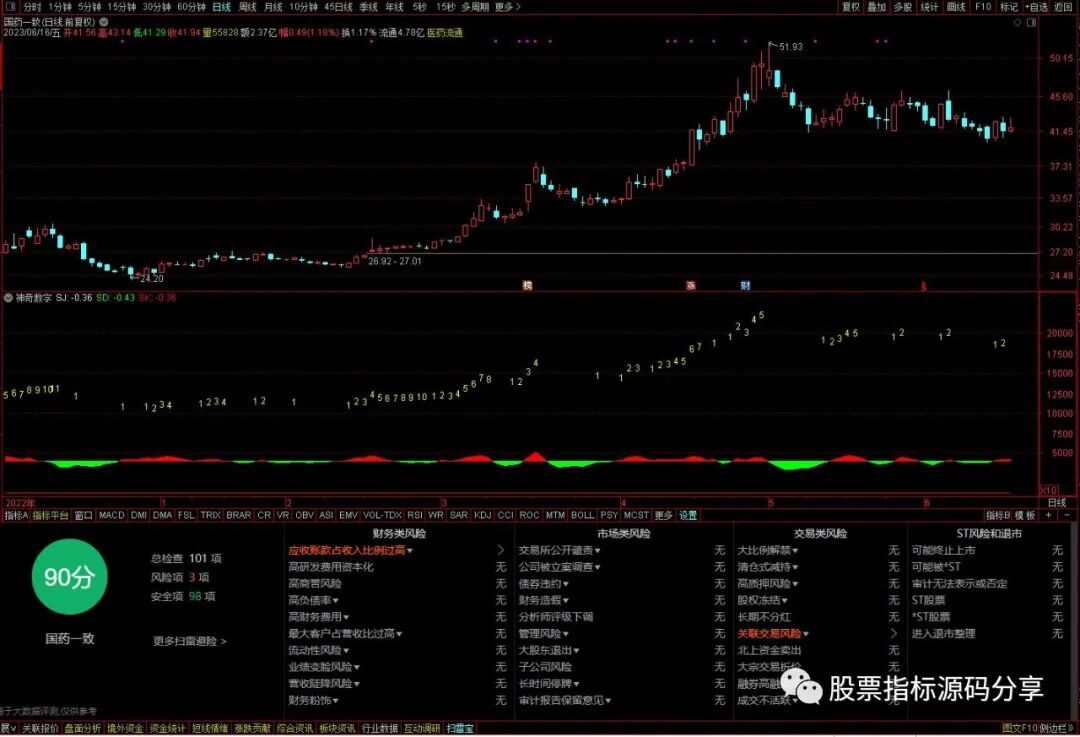Click the 返回 back button
Screen dimensions: 1080x737
pos(1063,7)
